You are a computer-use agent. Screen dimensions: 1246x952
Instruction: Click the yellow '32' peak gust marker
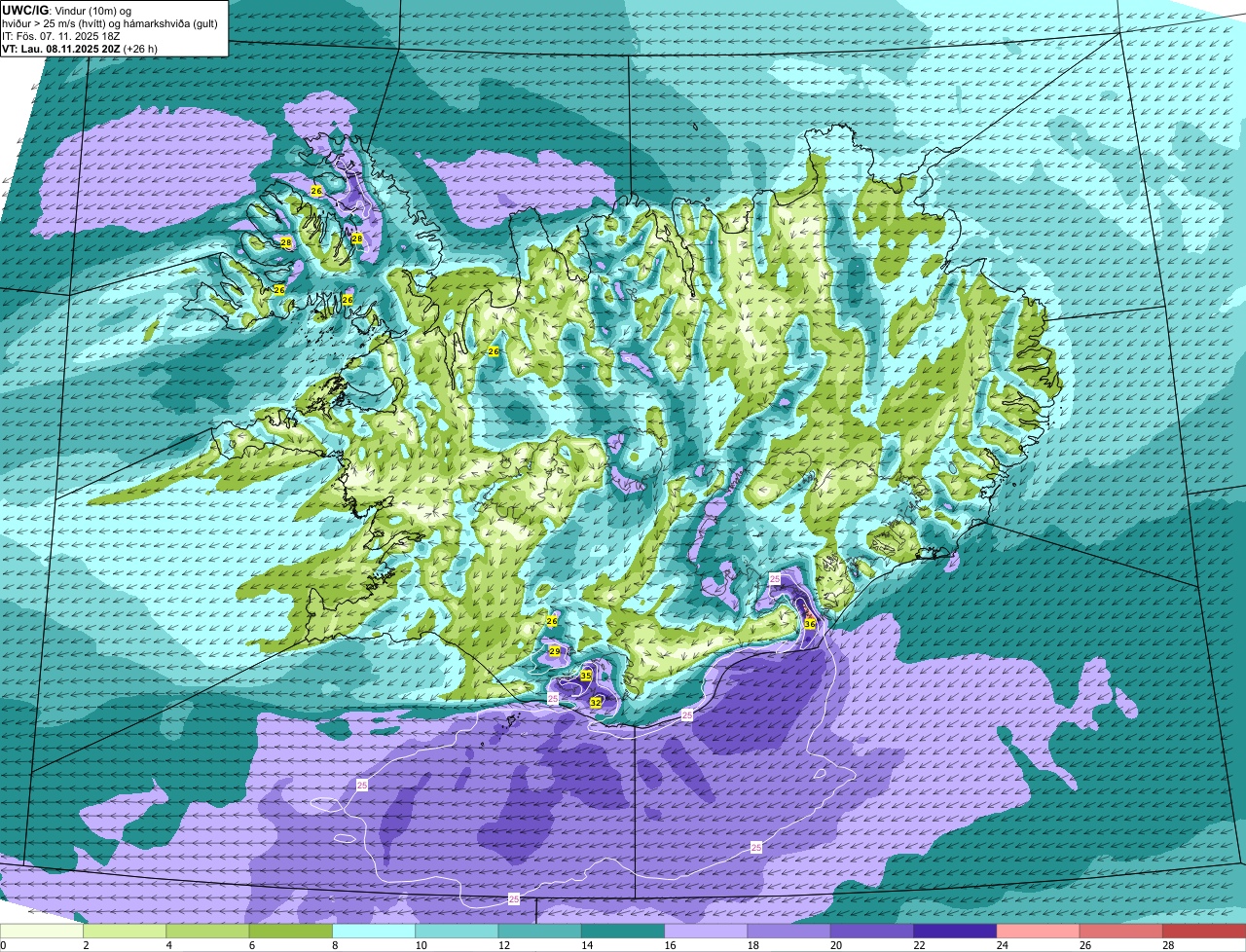point(595,701)
